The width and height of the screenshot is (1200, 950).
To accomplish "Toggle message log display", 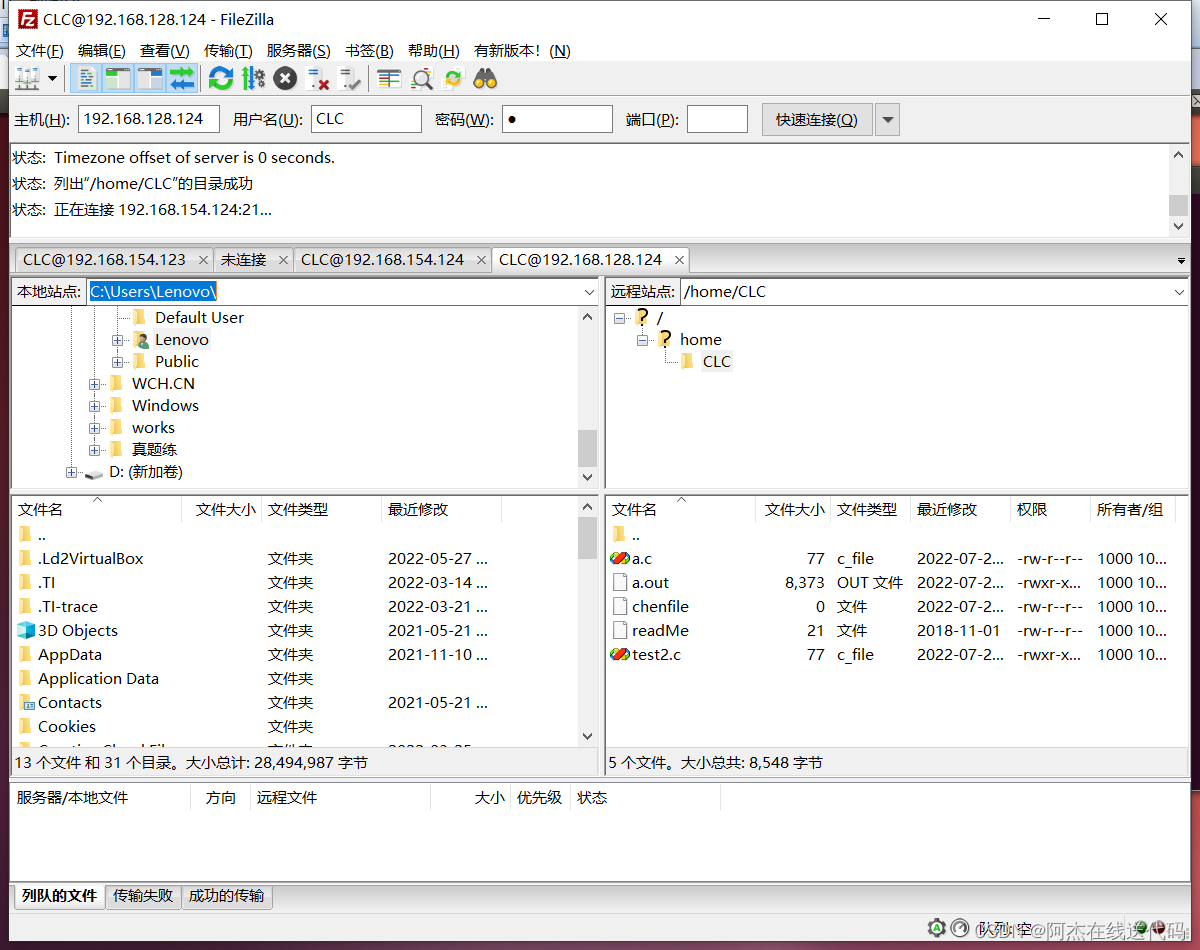I will coord(87,78).
